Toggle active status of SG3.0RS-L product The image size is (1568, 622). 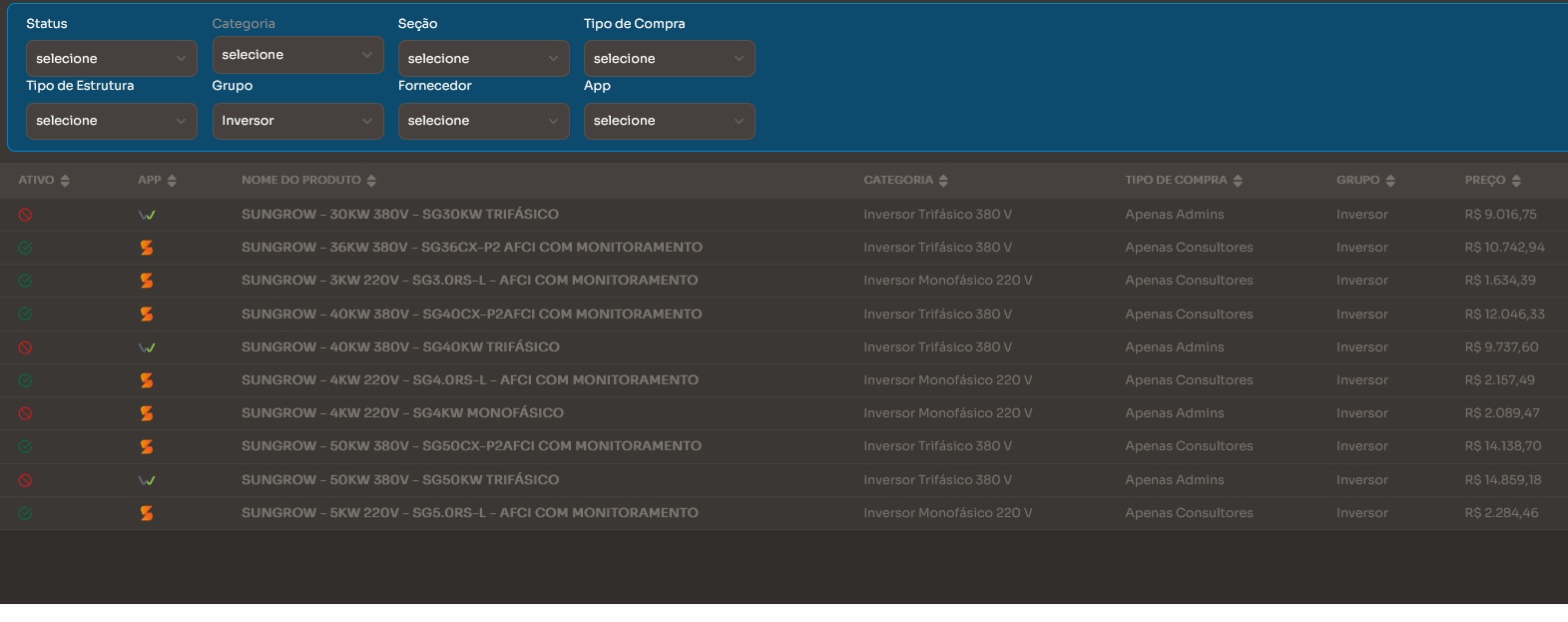25,281
